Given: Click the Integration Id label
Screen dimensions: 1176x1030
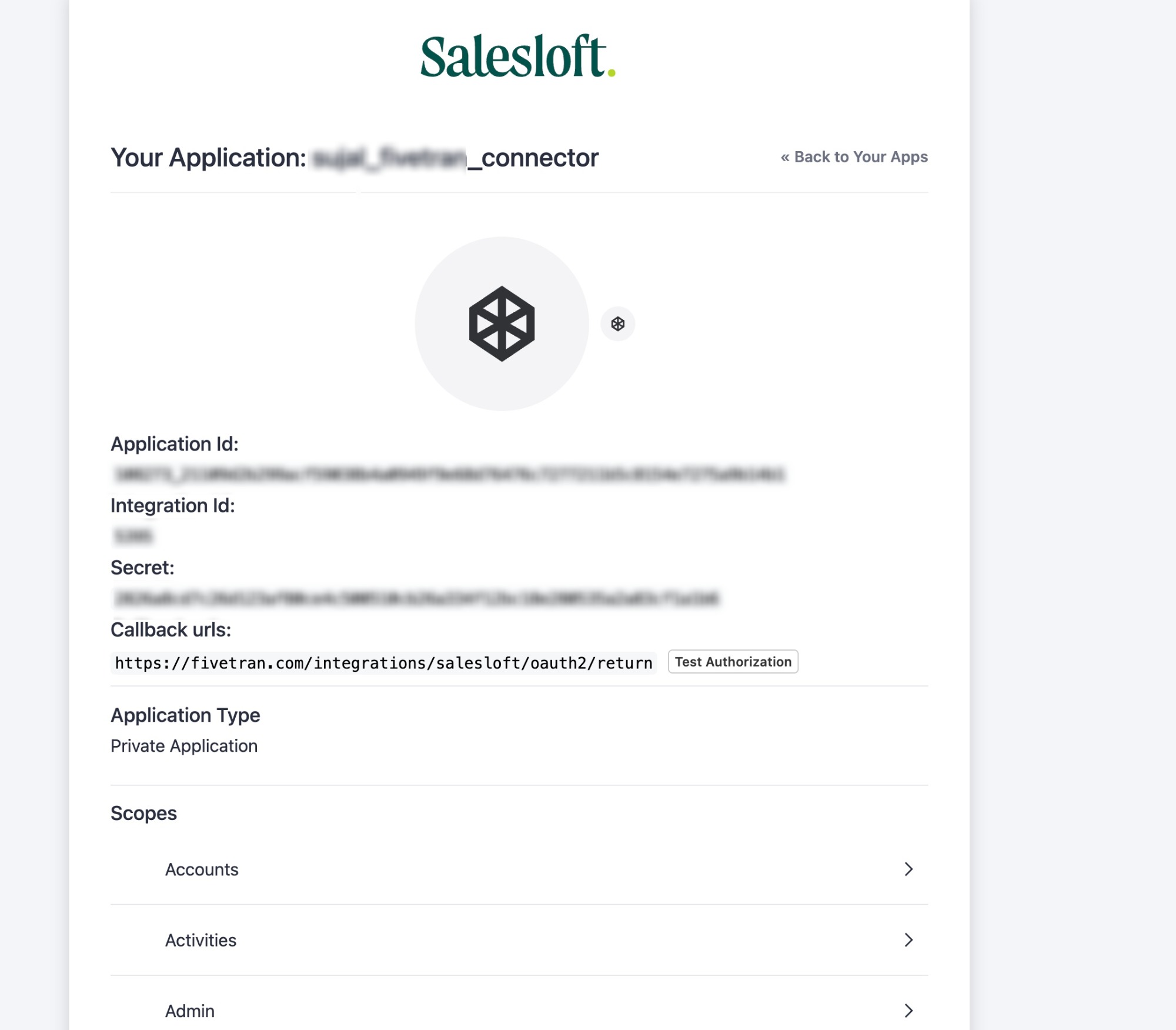Looking at the screenshot, I should (x=173, y=506).
